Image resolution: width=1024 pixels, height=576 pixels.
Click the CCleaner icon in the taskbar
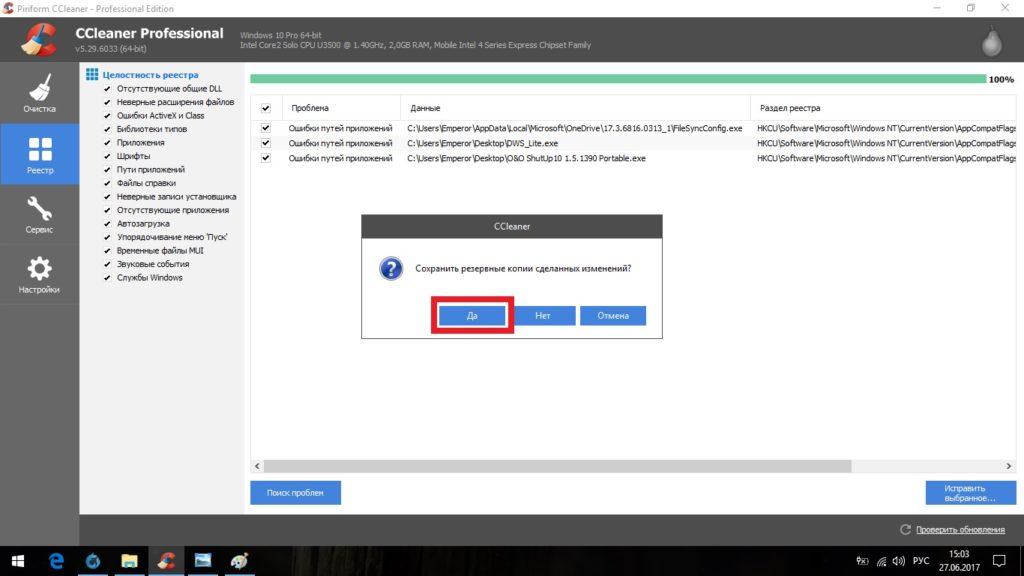pyautogui.click(x=166, y=560)
